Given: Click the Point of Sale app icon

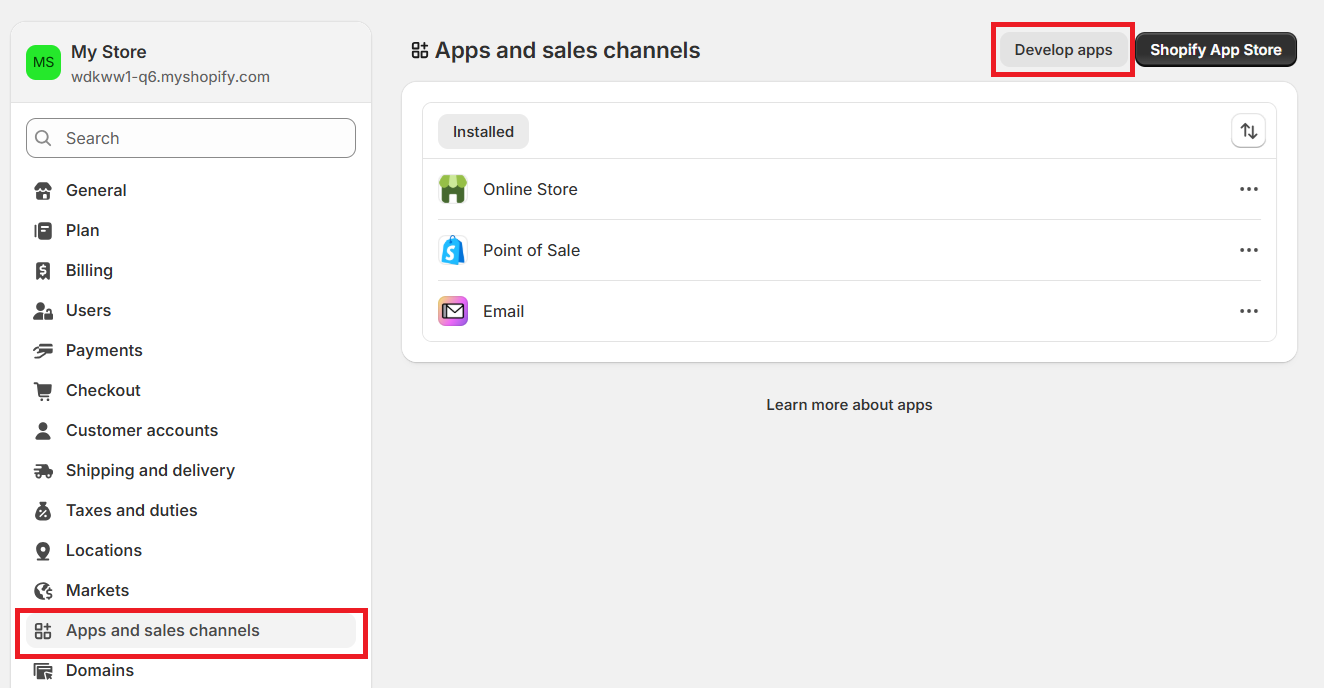Looking at the screenshot, I should (453, 250).
